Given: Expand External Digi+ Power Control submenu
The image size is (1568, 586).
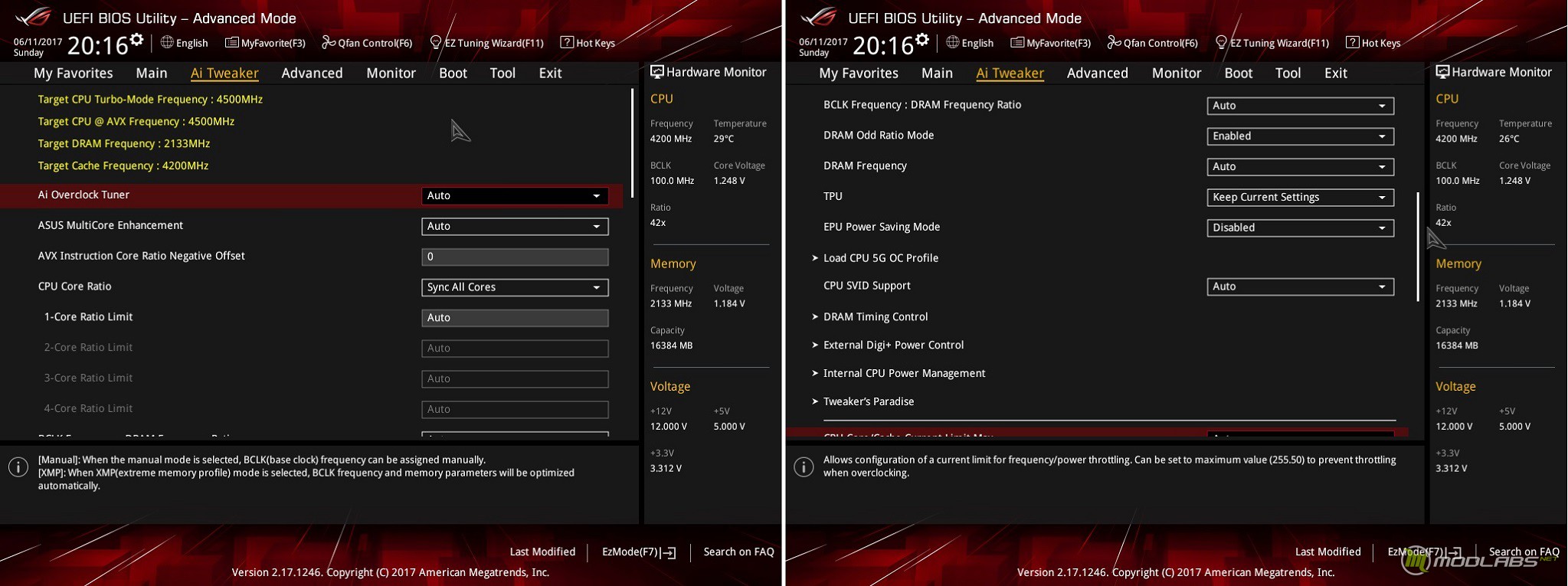Looking at the screenshot, I should click(893, 345).
